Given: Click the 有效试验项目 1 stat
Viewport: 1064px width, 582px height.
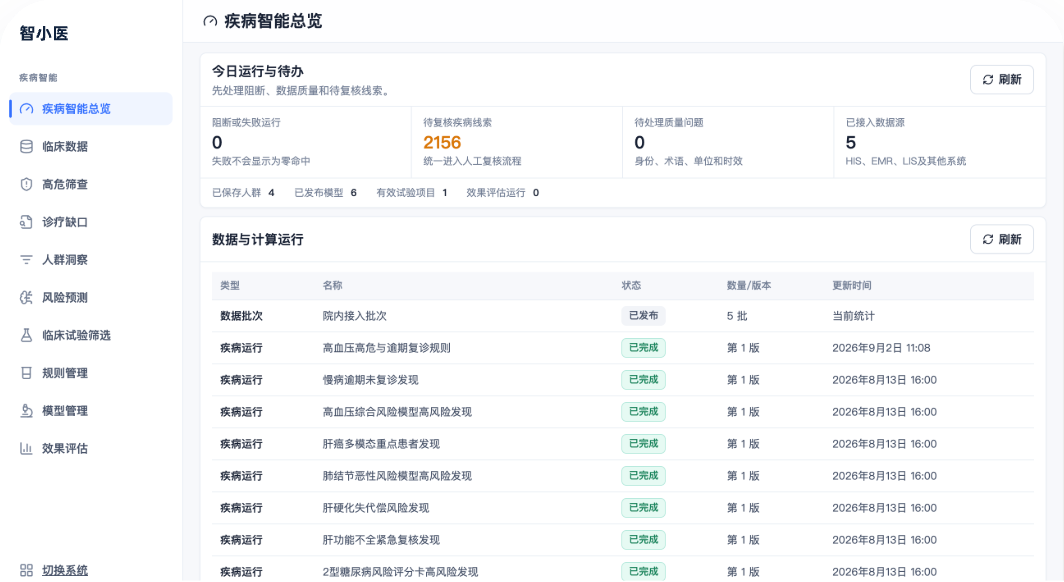Looking at the screenshot, I should point(412,193).
